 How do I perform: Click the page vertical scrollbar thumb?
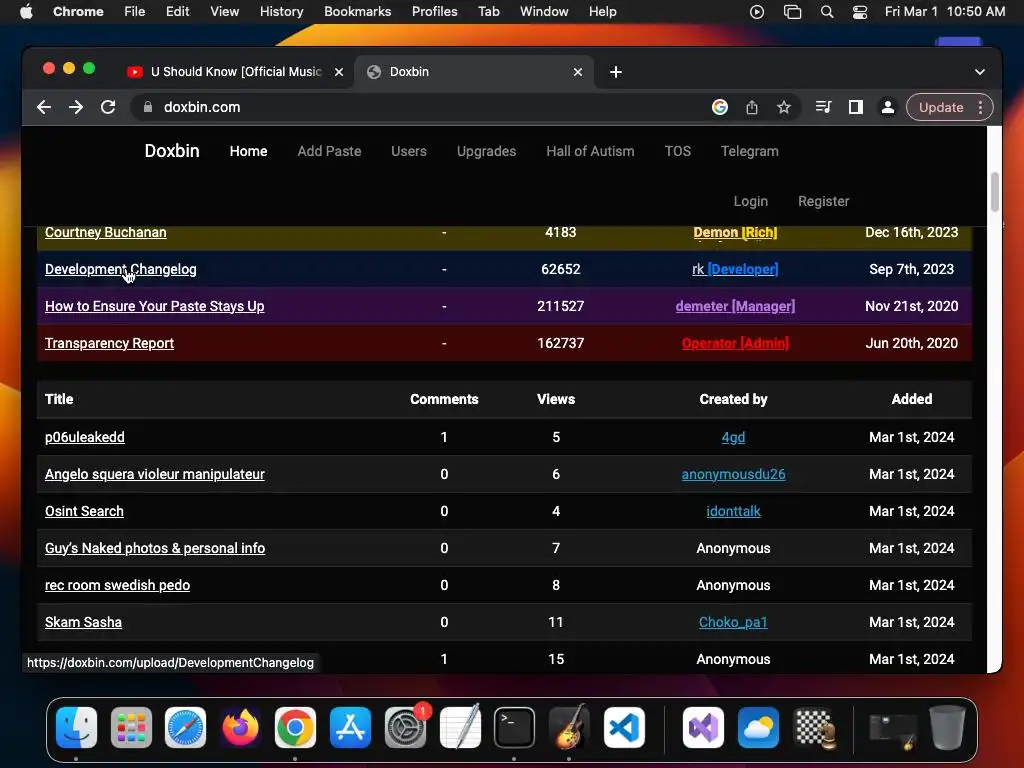(x=995, y=191)
